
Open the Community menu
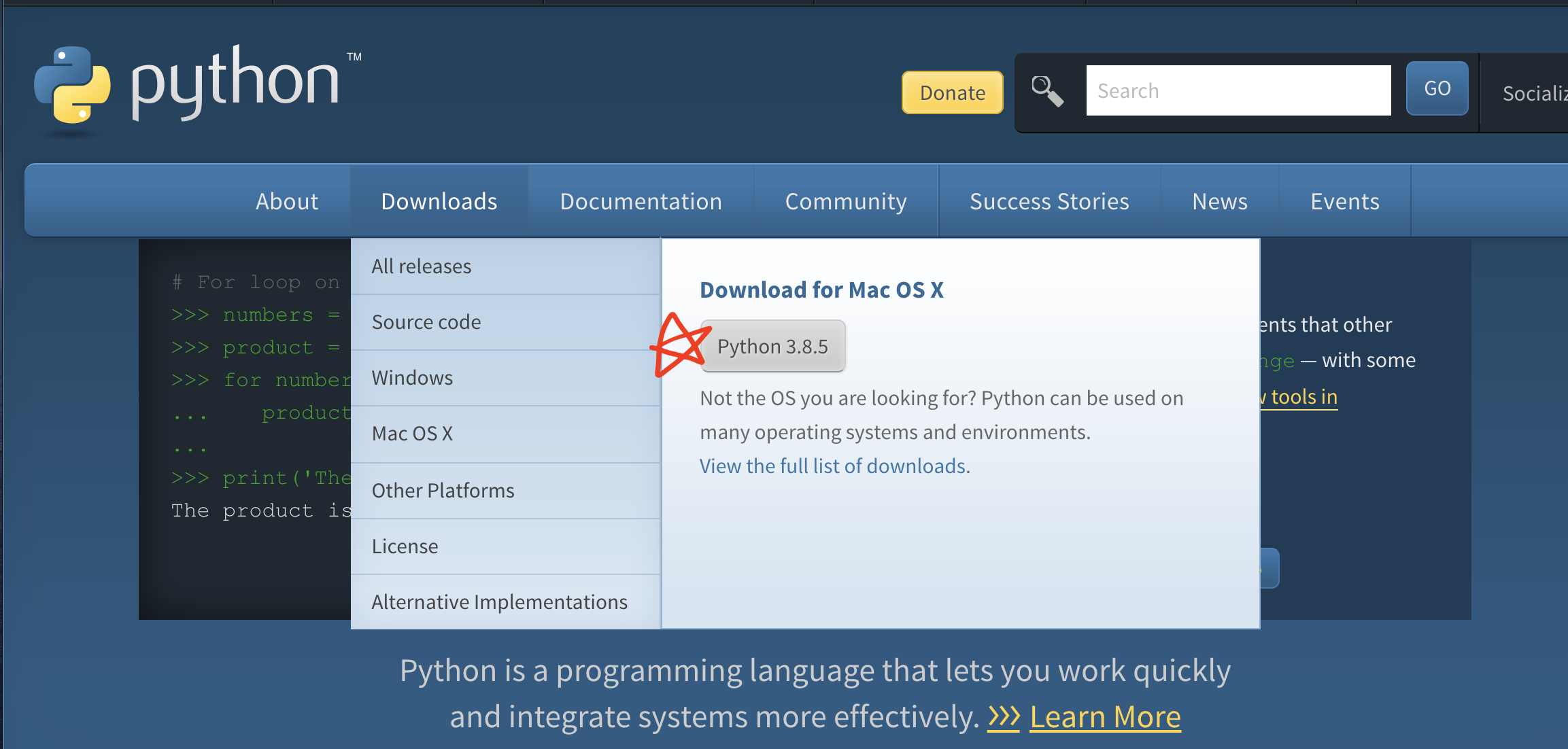(x=846, y=201)
